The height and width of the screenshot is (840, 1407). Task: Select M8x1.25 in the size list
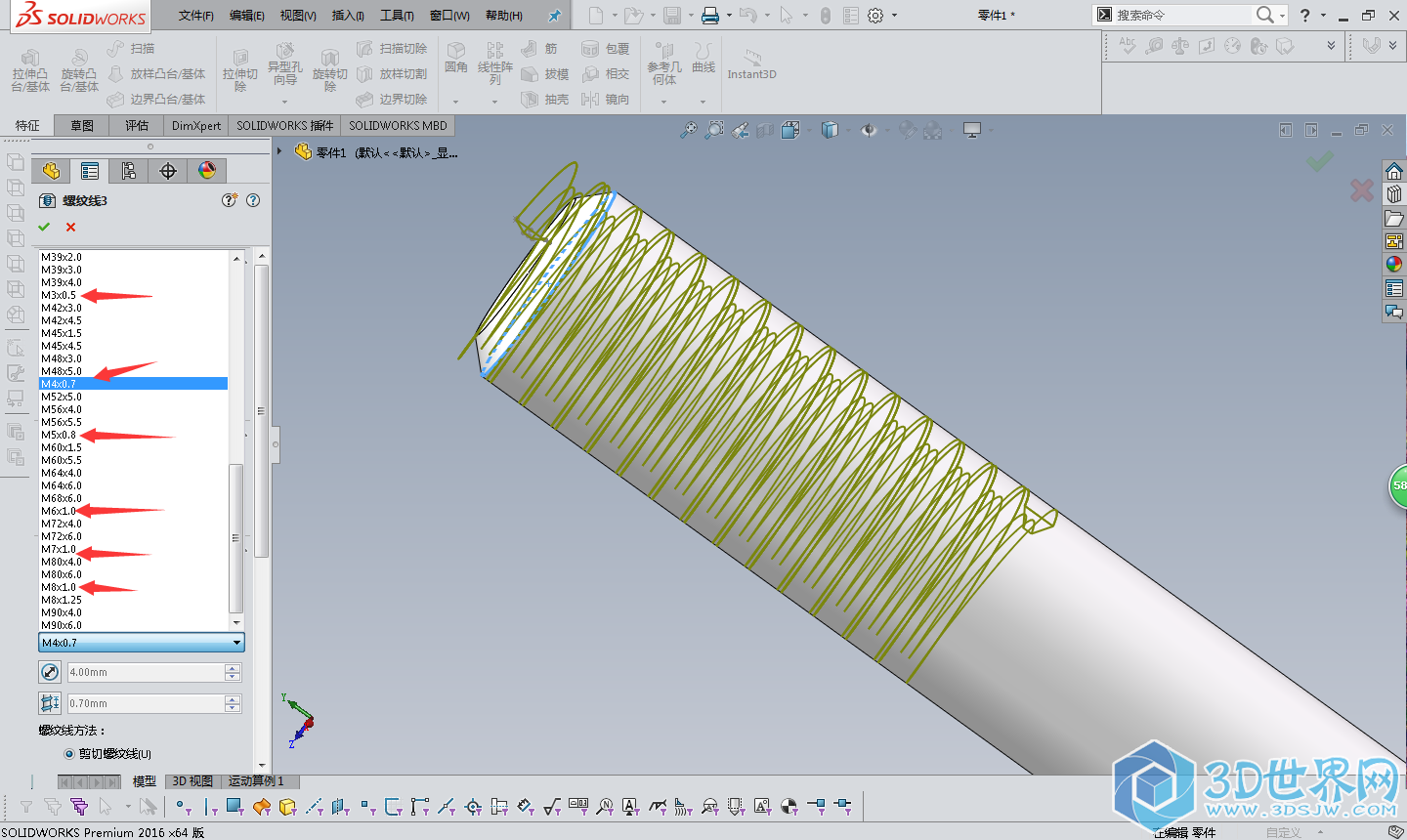[x=134, y=600]
